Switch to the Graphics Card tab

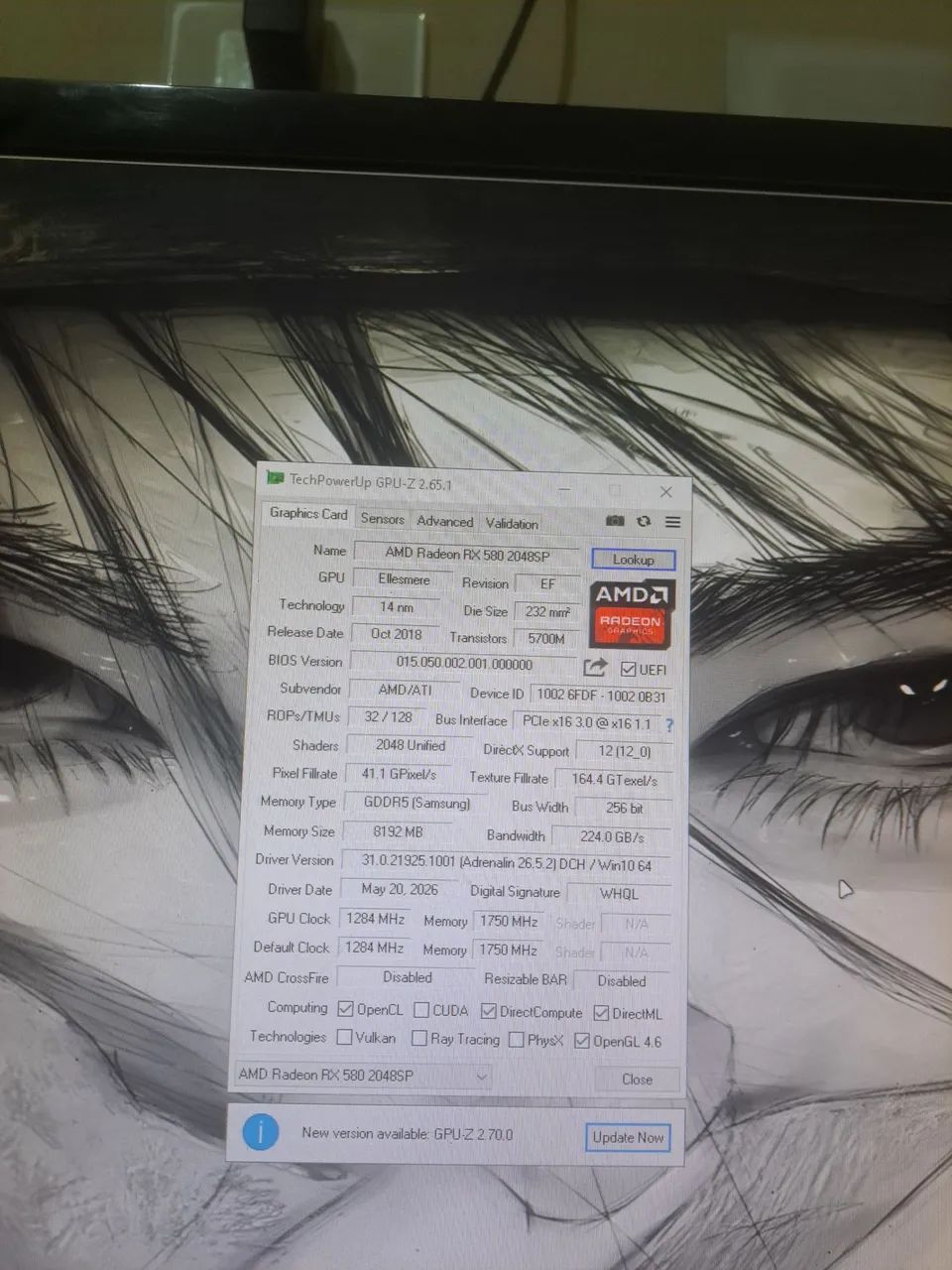point(308,514)
